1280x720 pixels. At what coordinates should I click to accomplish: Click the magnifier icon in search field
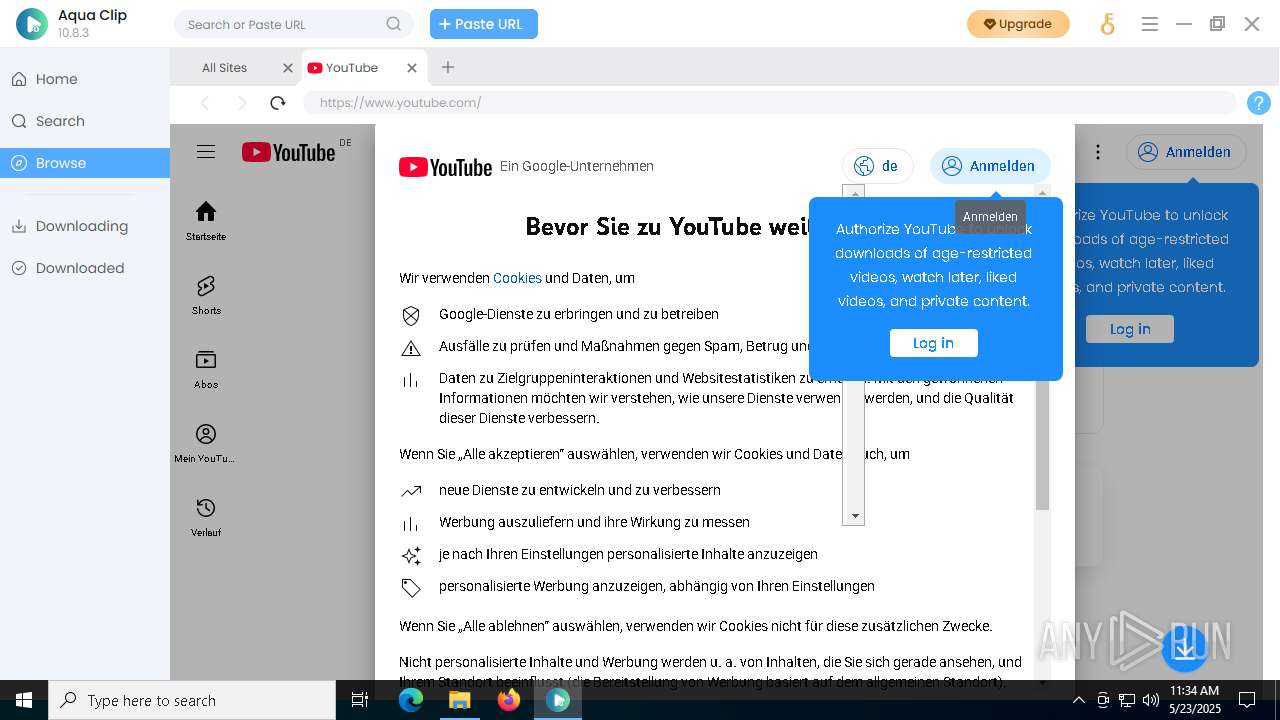[394, 24]
